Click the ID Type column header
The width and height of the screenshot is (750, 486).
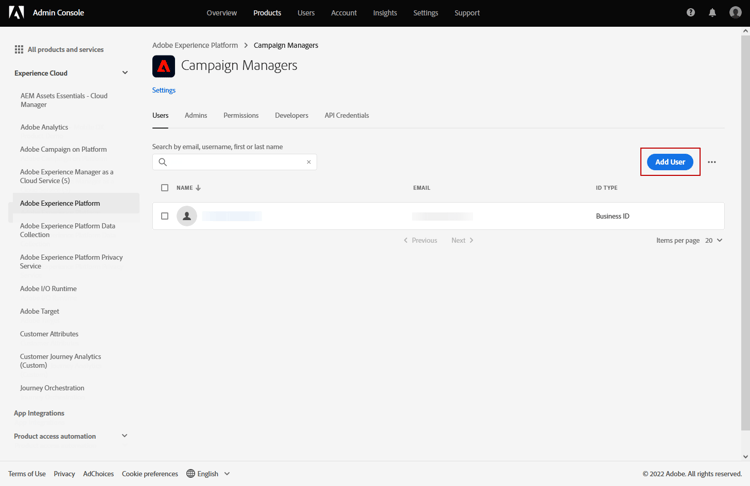click(606, 188)
